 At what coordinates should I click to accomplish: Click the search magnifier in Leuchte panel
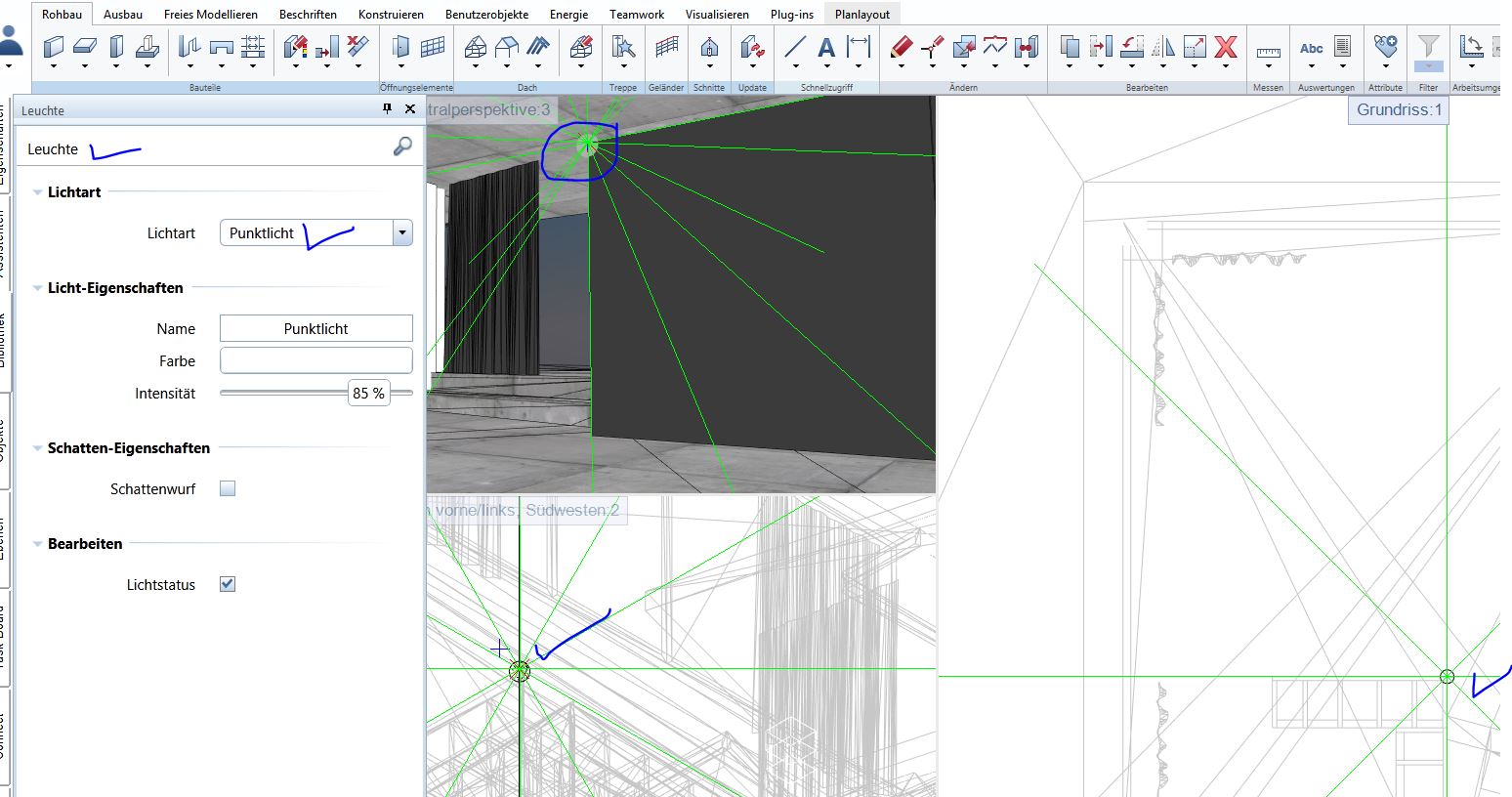point(402,147)
